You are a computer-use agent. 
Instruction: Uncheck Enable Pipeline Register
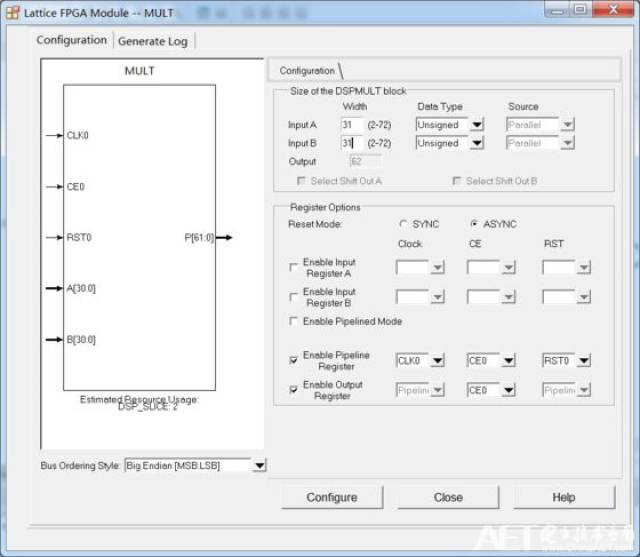(293, 360)
